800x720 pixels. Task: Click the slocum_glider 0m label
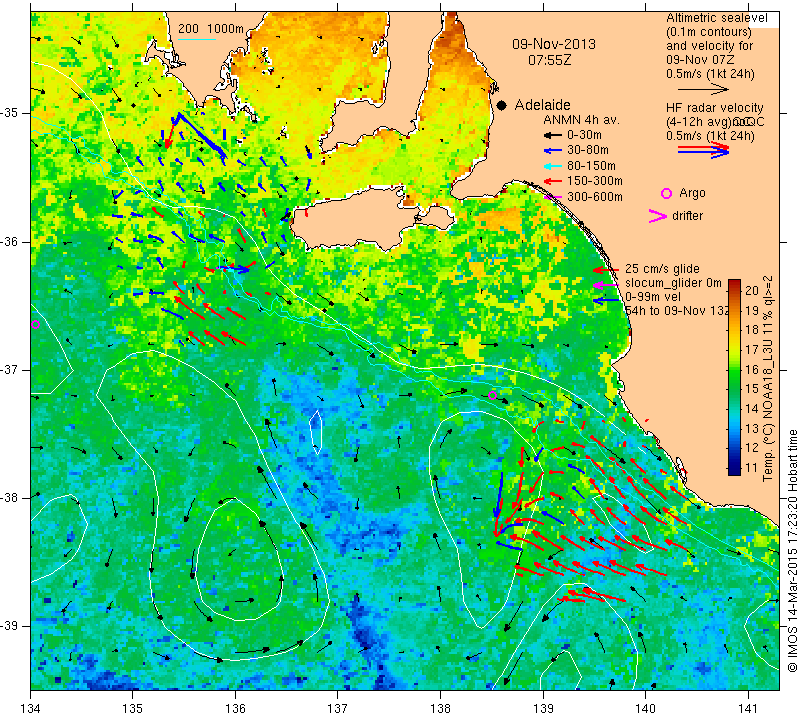click(x=673, y=283)
